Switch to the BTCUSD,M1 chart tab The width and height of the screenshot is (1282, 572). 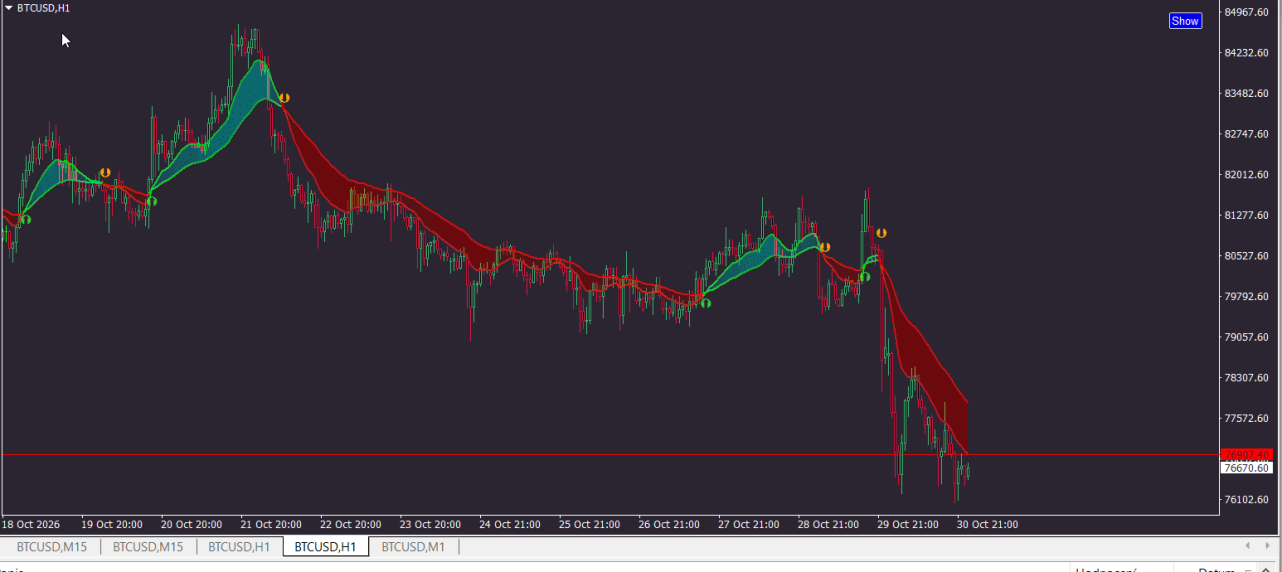(414, 547)
